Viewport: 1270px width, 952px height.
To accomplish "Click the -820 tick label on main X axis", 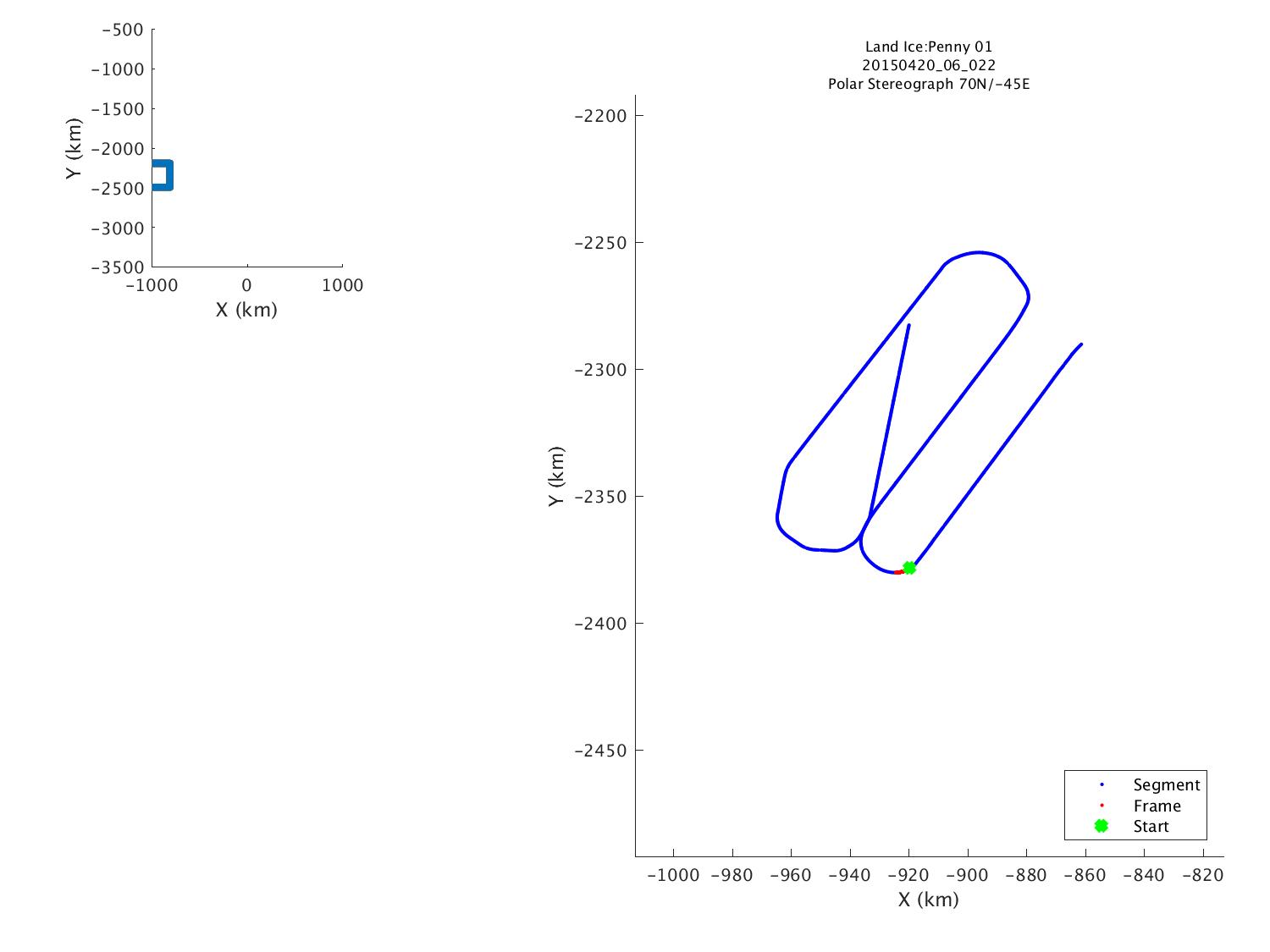I will (1201, 875).
